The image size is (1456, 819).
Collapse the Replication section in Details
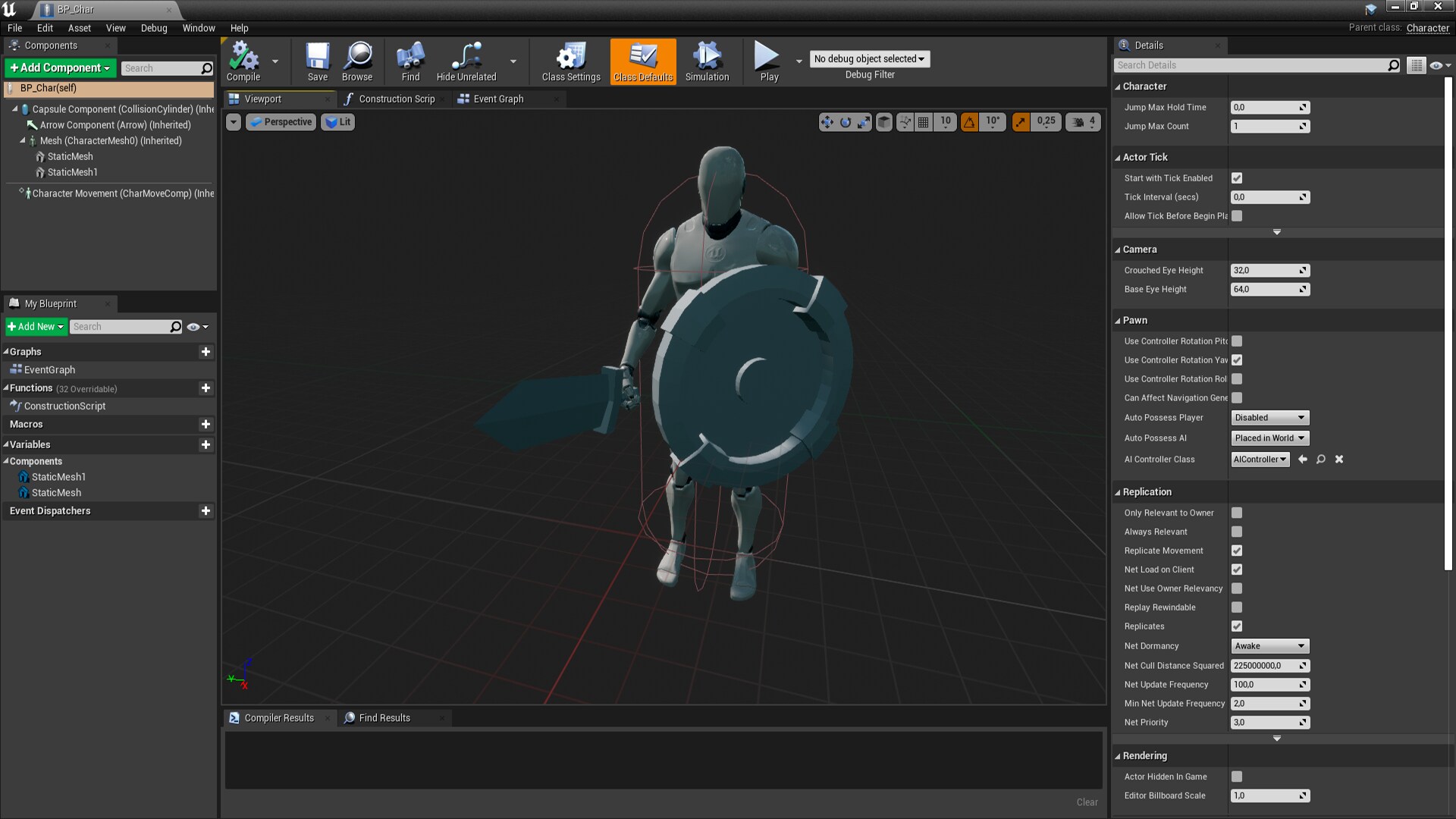tap(1117, 491)
